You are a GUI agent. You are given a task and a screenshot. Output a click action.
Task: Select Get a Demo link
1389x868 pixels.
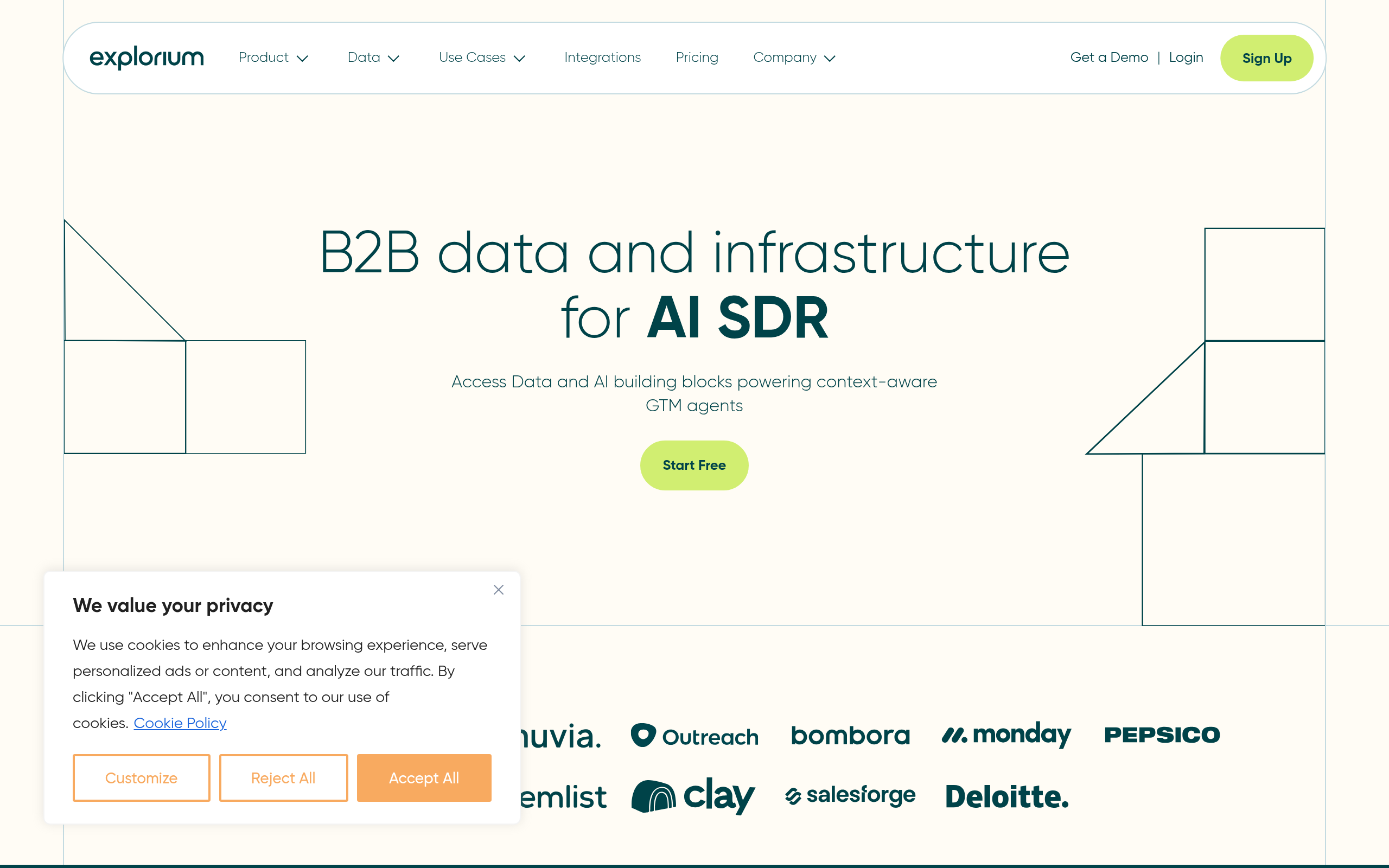(x=1109, y=58)
